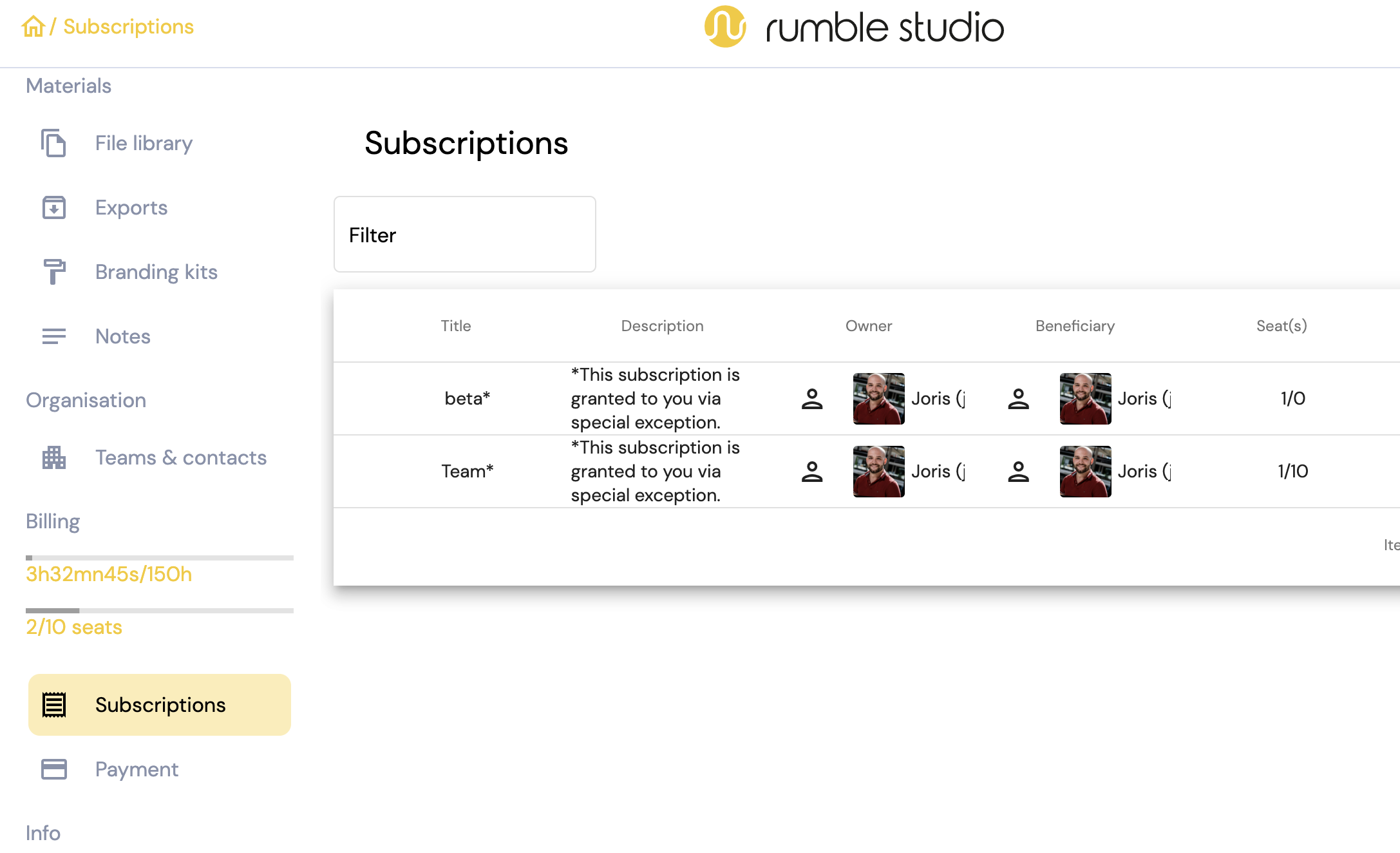The width and height of the screenshot is (1400, 853).
Task: Click the Team row description text
Action: [656, 472]
